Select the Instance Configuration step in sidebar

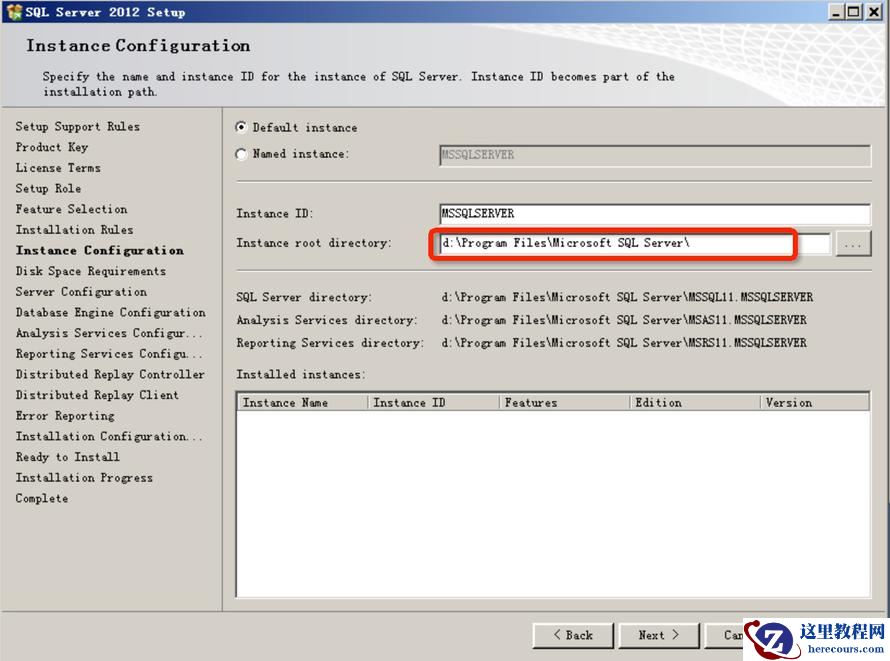(x=100, y=251)
